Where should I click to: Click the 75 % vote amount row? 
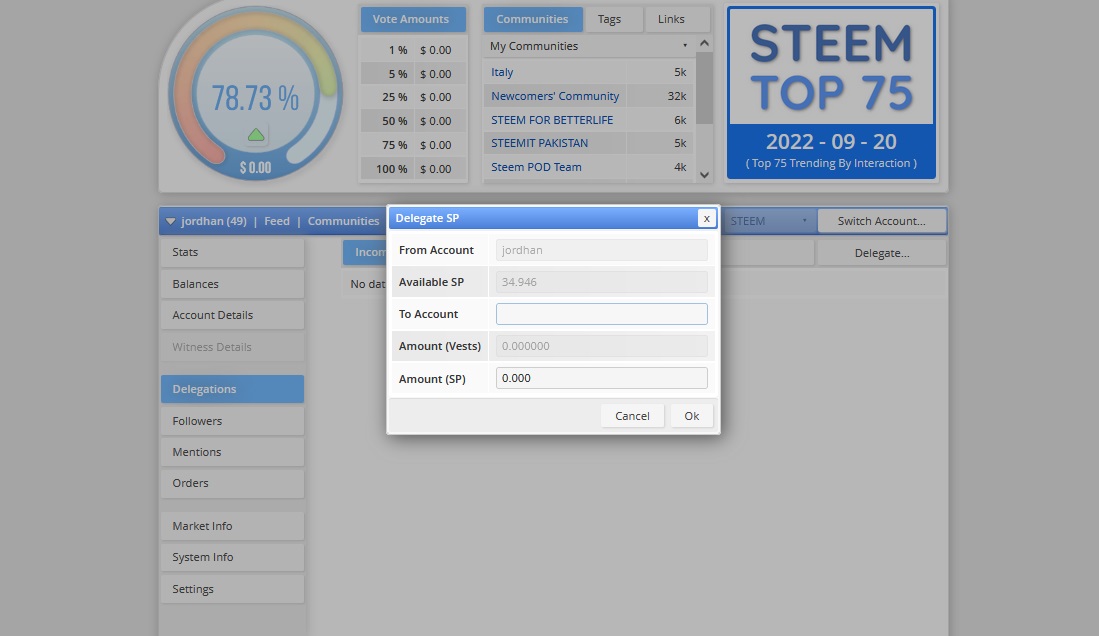coord(413,145)
